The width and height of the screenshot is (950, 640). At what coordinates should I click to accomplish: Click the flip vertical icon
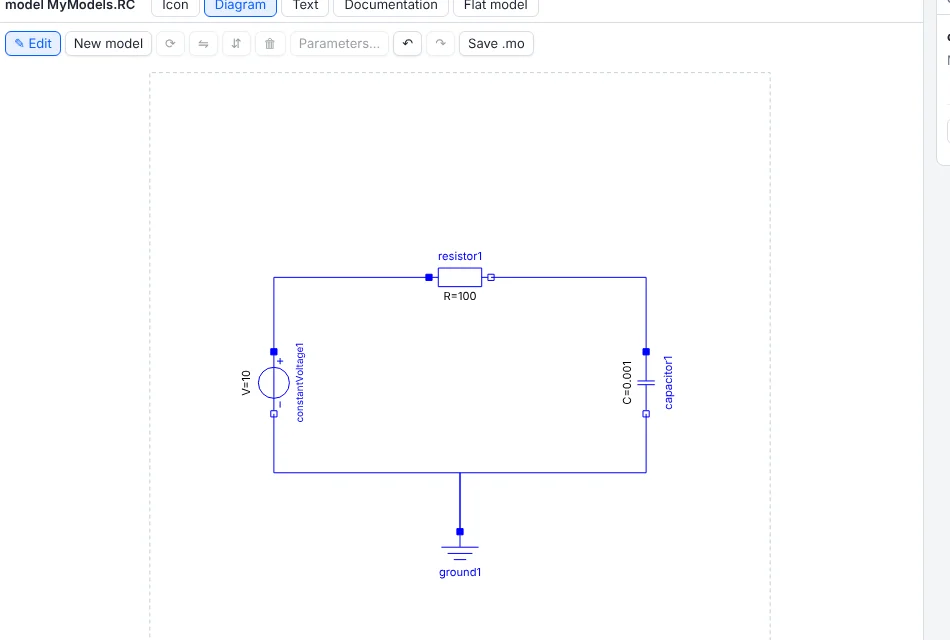click(236, 44)
